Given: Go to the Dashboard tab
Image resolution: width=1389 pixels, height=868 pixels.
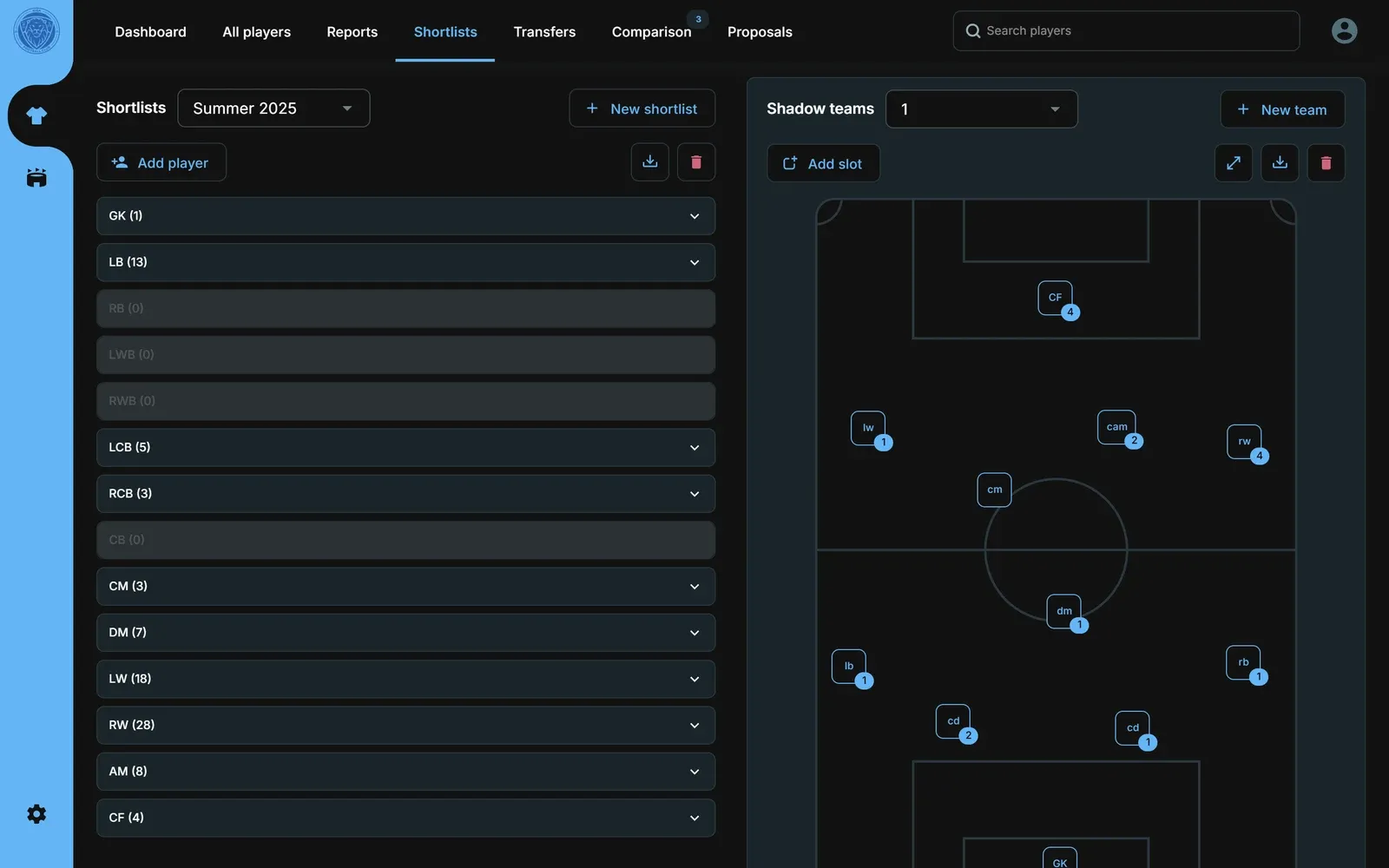Looking at the screenshot, I should tap(150, 32).
